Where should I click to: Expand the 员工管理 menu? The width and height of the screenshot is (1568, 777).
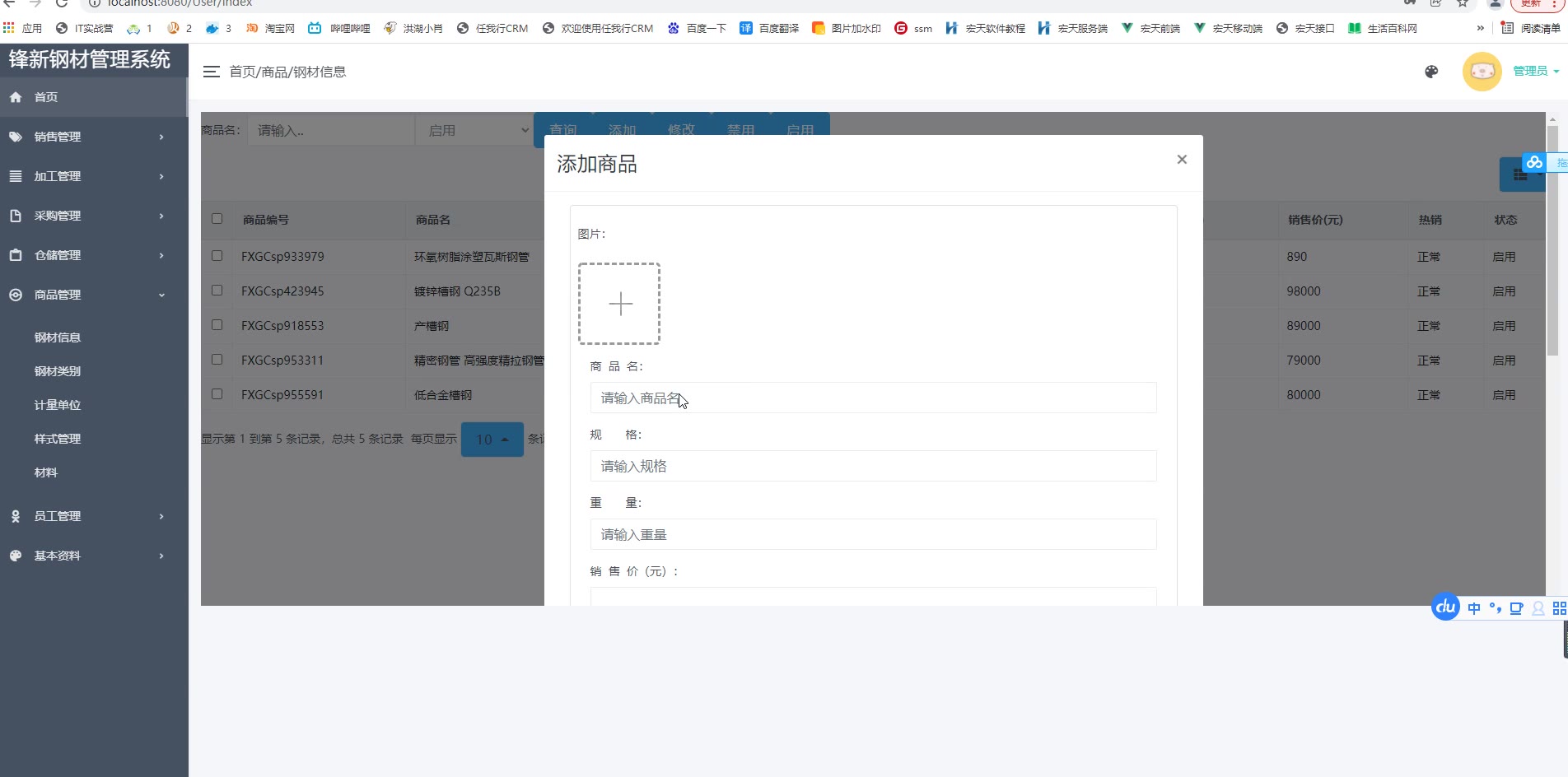coord(94,516)
